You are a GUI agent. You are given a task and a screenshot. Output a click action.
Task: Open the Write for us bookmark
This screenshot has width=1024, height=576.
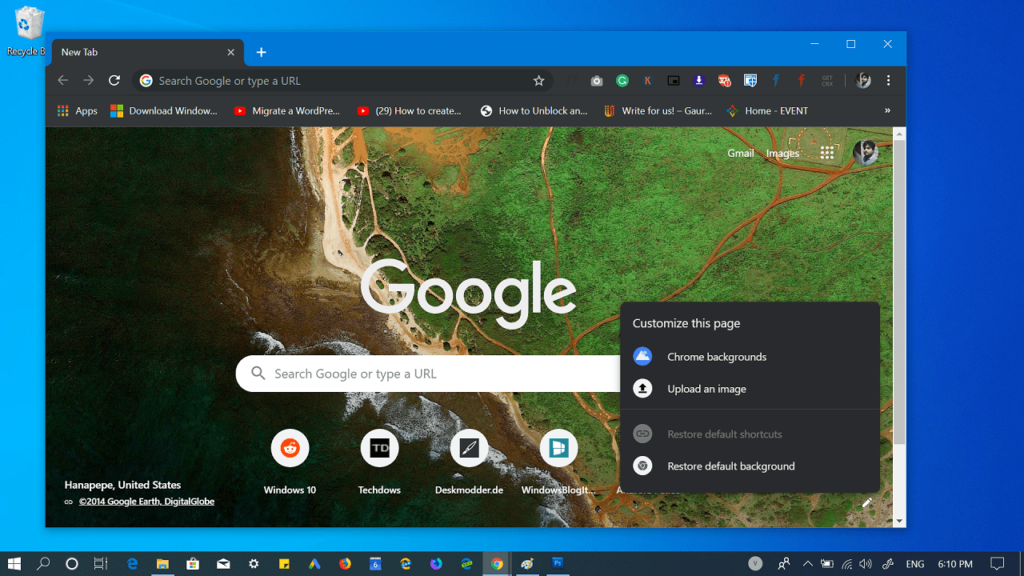[658, 110]
